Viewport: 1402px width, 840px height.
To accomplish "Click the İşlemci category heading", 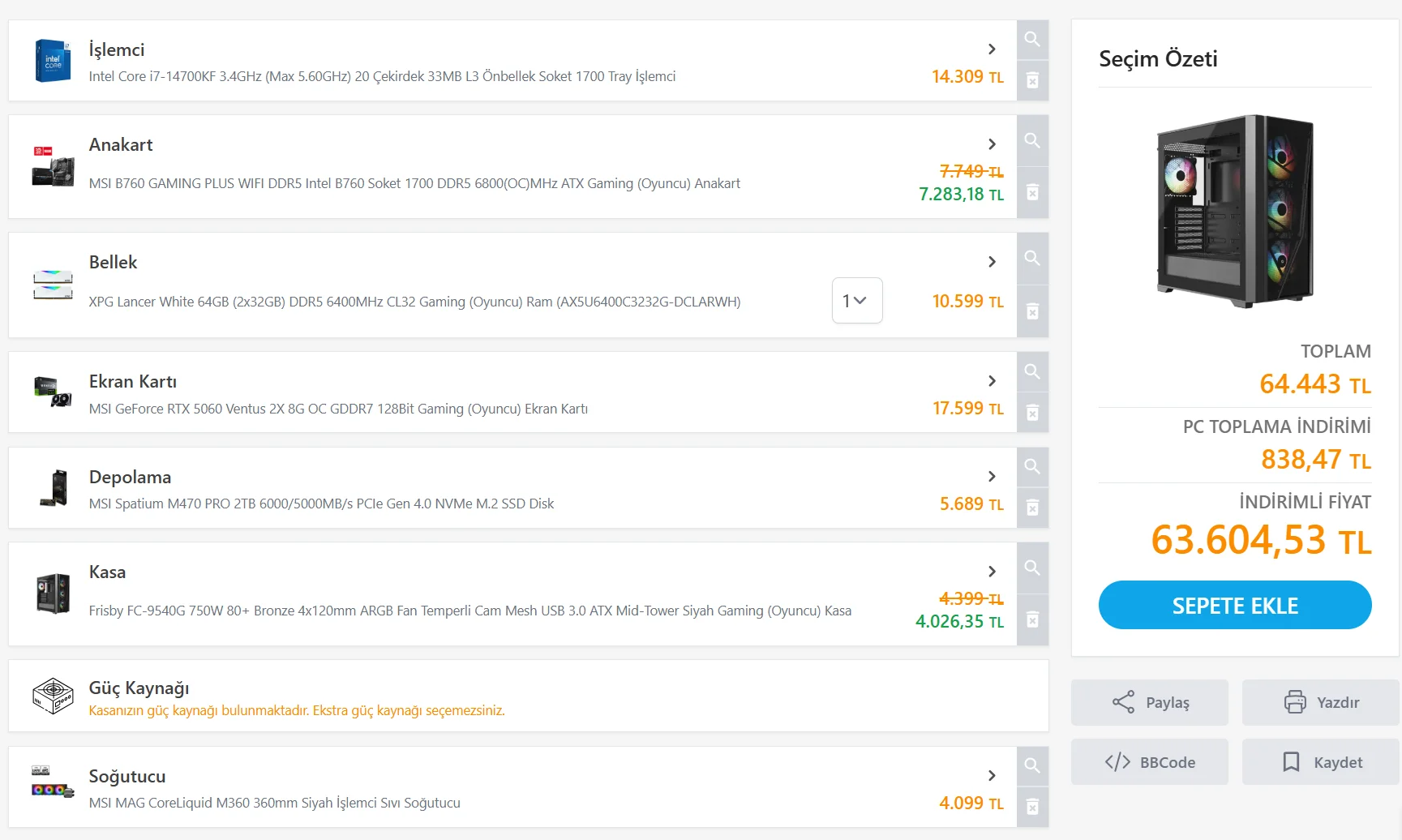I will pos(117,50).
